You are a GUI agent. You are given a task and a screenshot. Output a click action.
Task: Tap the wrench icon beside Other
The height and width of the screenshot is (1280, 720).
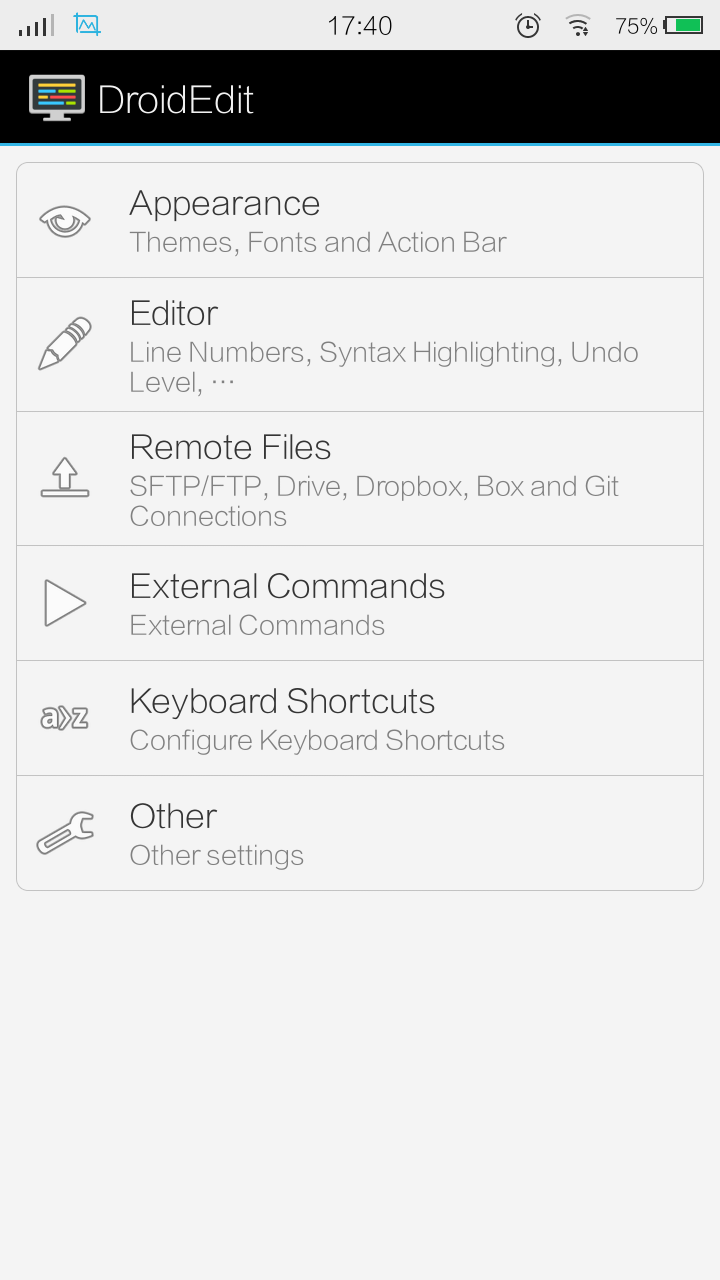65,833
